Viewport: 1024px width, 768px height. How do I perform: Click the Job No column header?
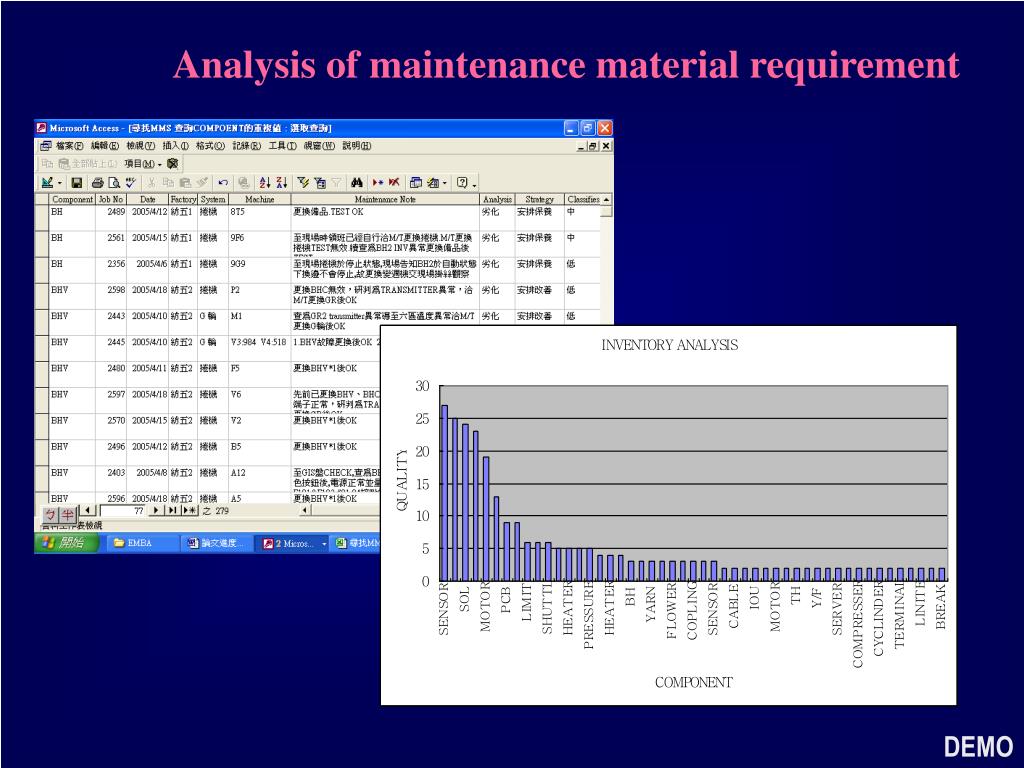tap(111, 199)
